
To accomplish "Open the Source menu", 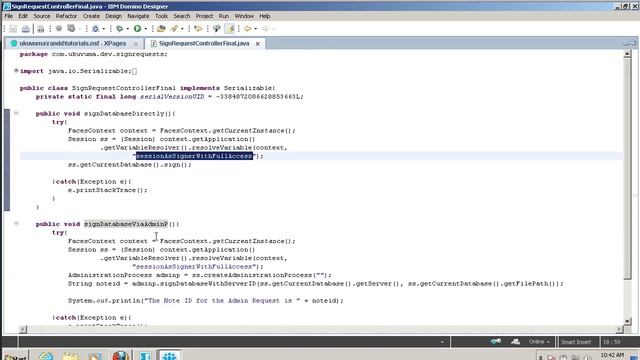I will point(42,16).
